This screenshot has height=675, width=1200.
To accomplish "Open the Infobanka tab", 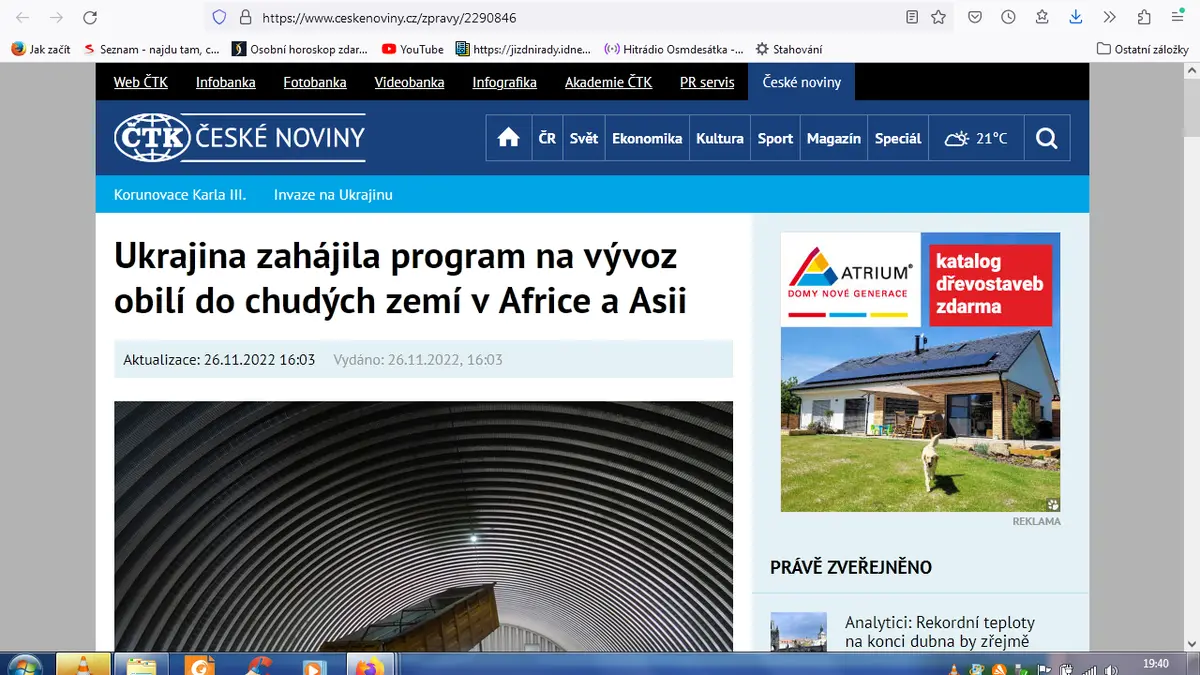I will tap(226, 82).
